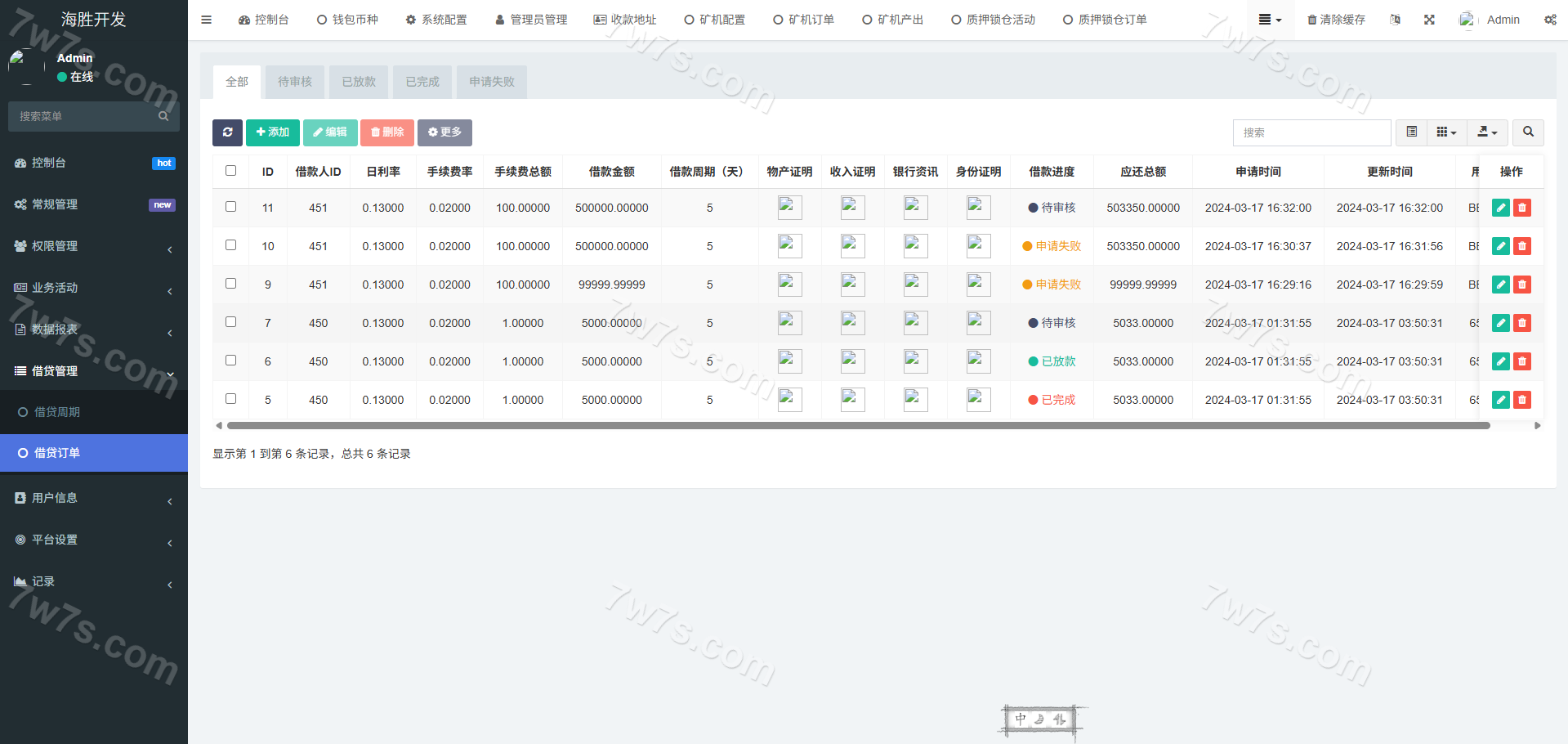Click the refresh table icon button
Image resolution: width=1568 pixels, height=744 pixels.
pos(227,132)
